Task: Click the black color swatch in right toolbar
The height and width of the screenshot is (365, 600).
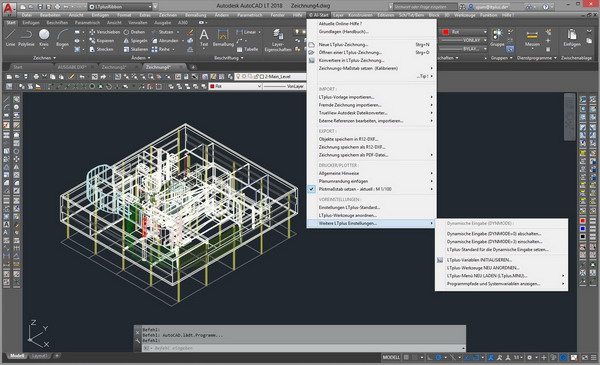Action: click(582, 237)
